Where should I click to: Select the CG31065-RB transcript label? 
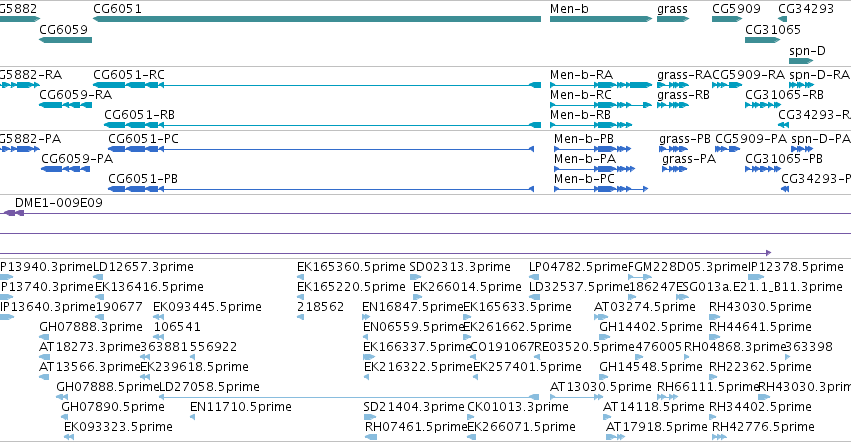[x=784, y=94]
